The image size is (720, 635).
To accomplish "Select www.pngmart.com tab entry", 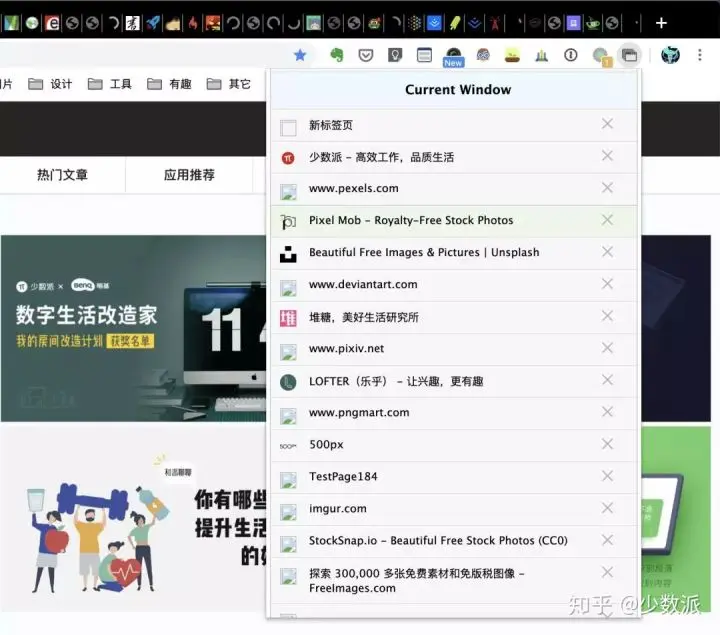I will (454, 413).
